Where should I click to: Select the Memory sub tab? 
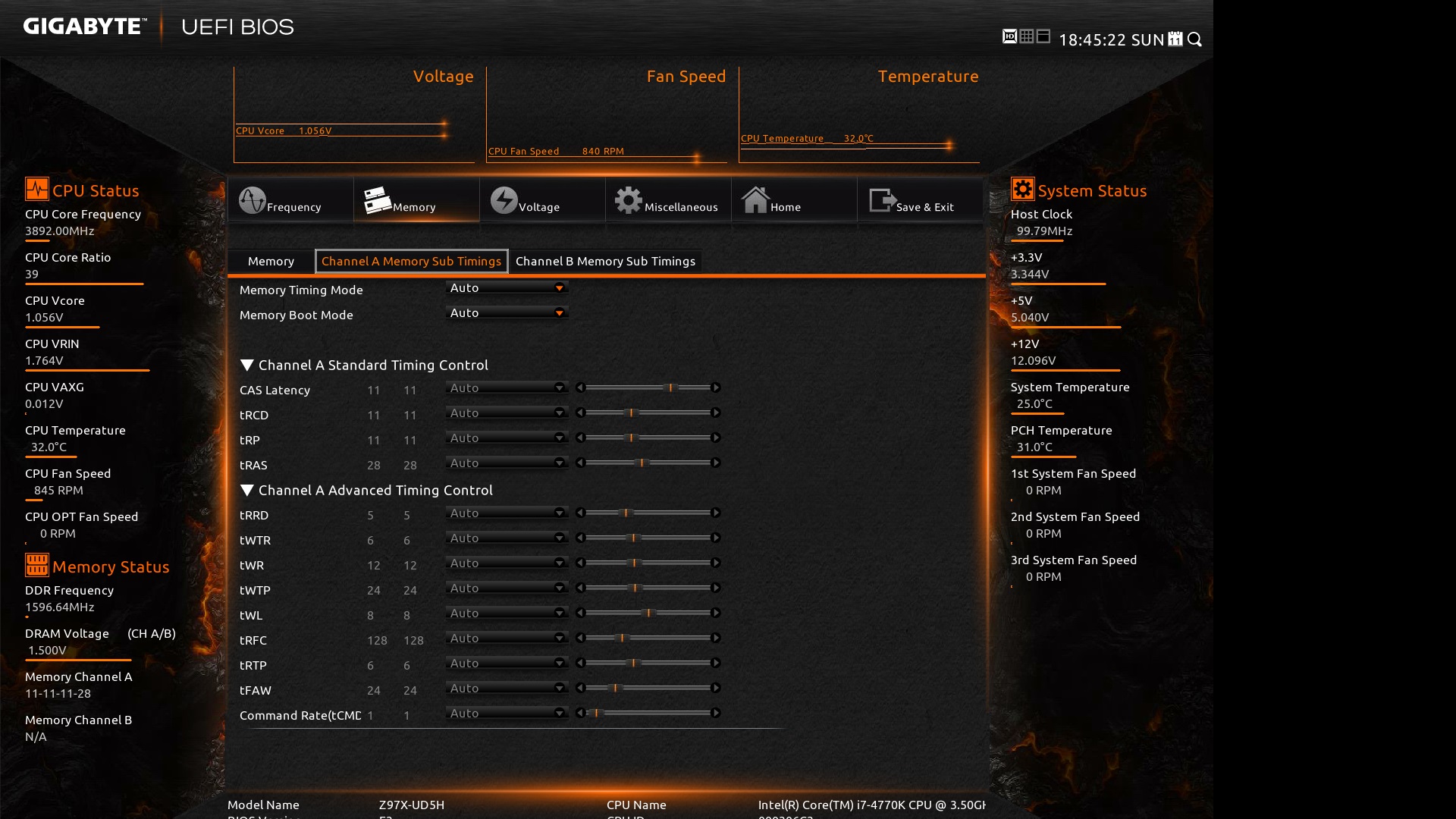pos(271,261)
